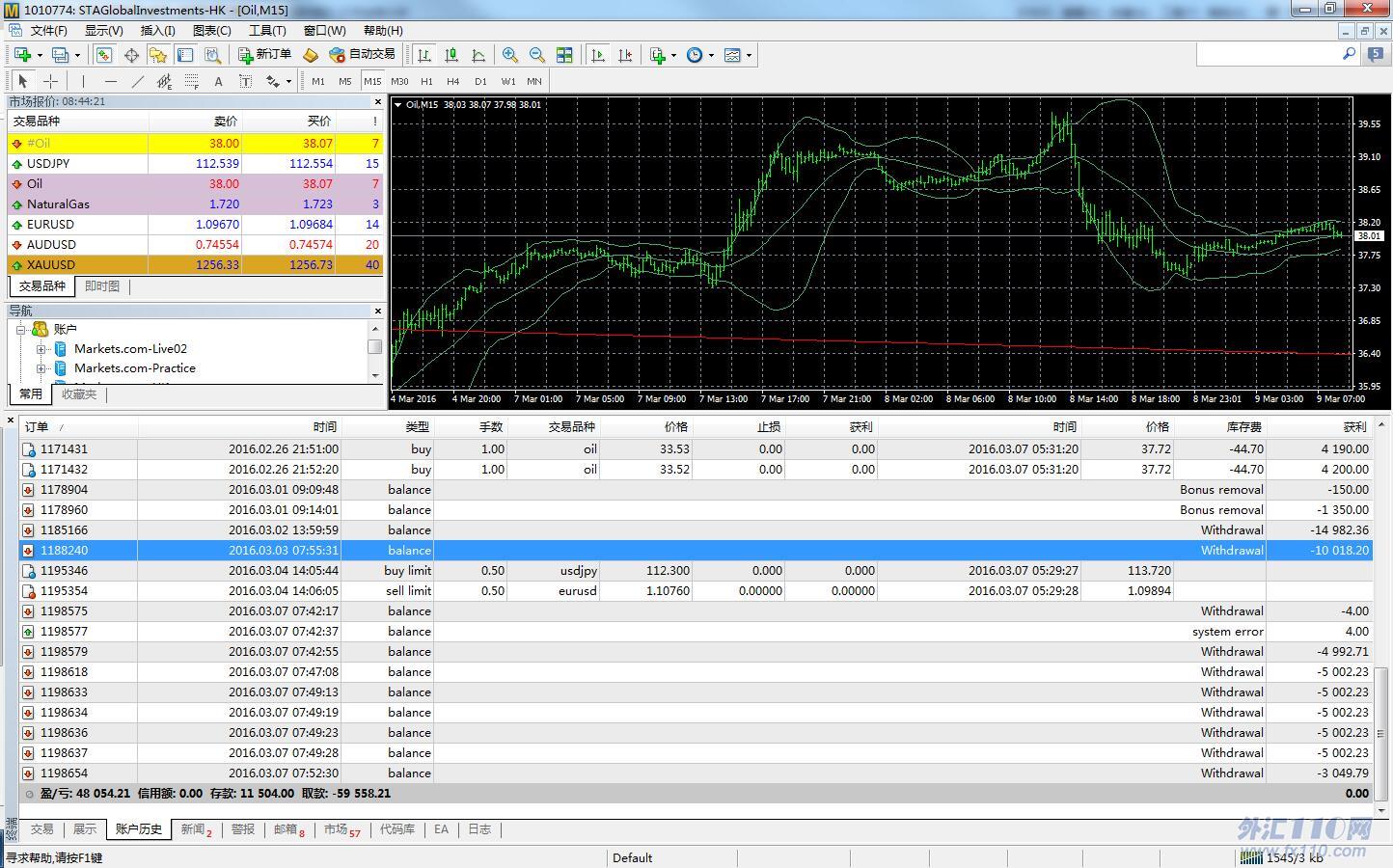Select the Fibonacci Retracement tool

(191, 81)
